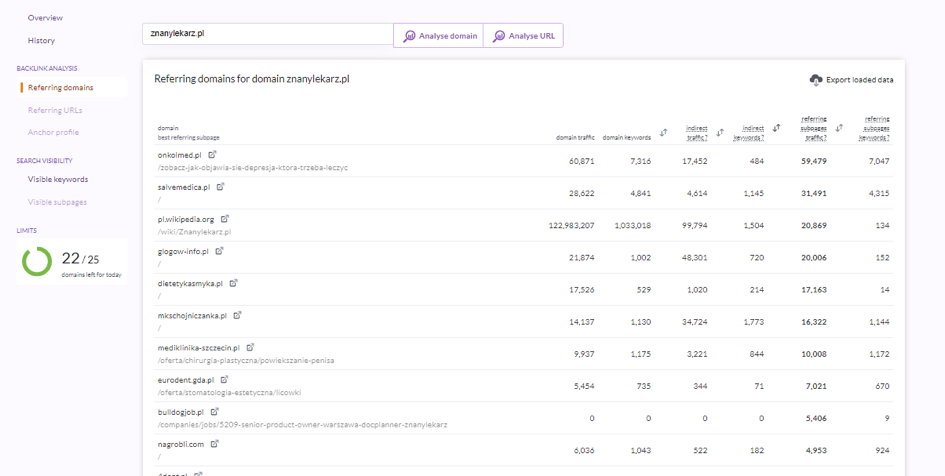Select the value 7,021 in eurodent.gda.pl row

coord(817,386)
